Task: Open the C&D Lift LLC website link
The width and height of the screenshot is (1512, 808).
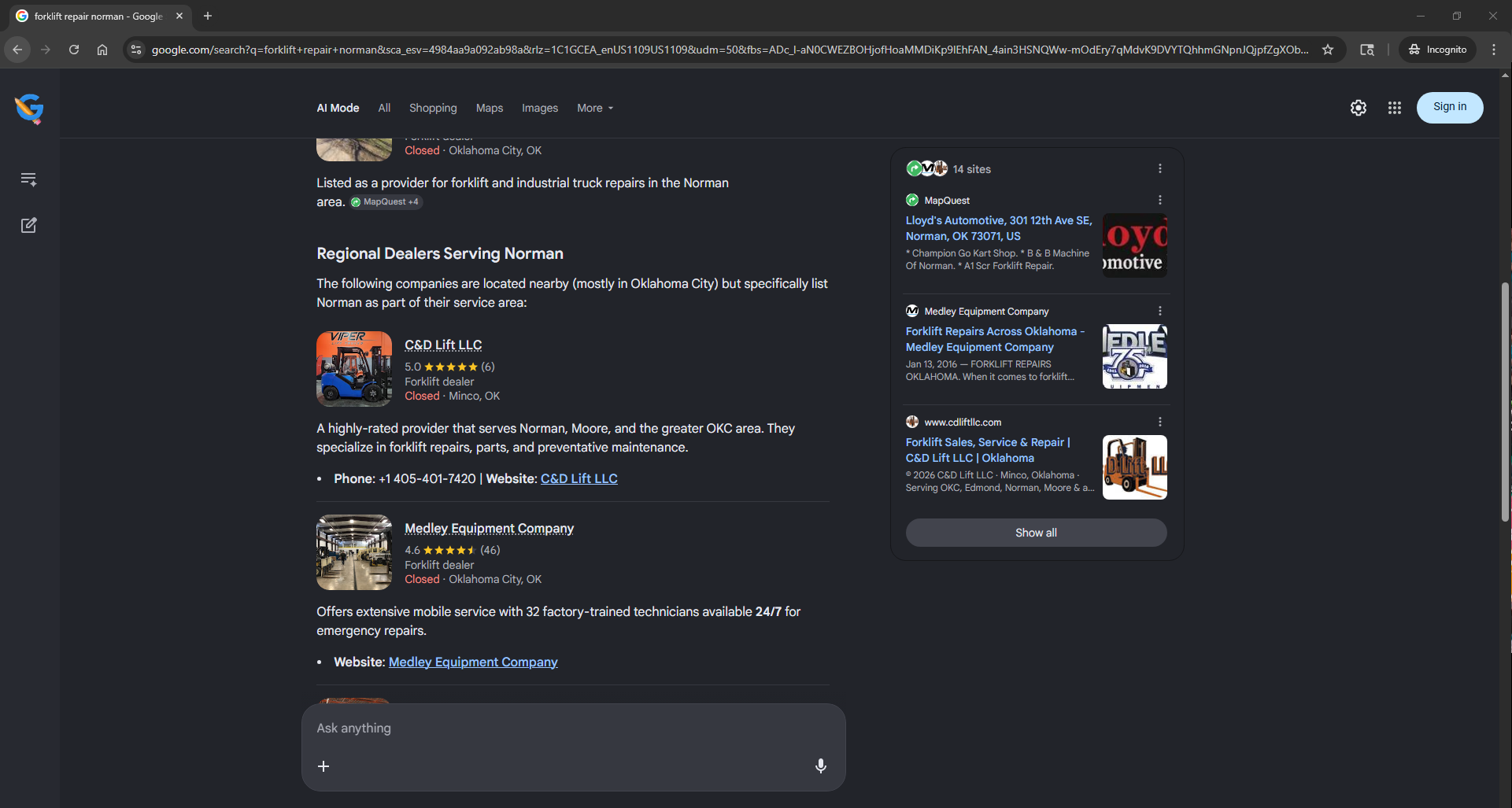Action: [x=579, y=478]
